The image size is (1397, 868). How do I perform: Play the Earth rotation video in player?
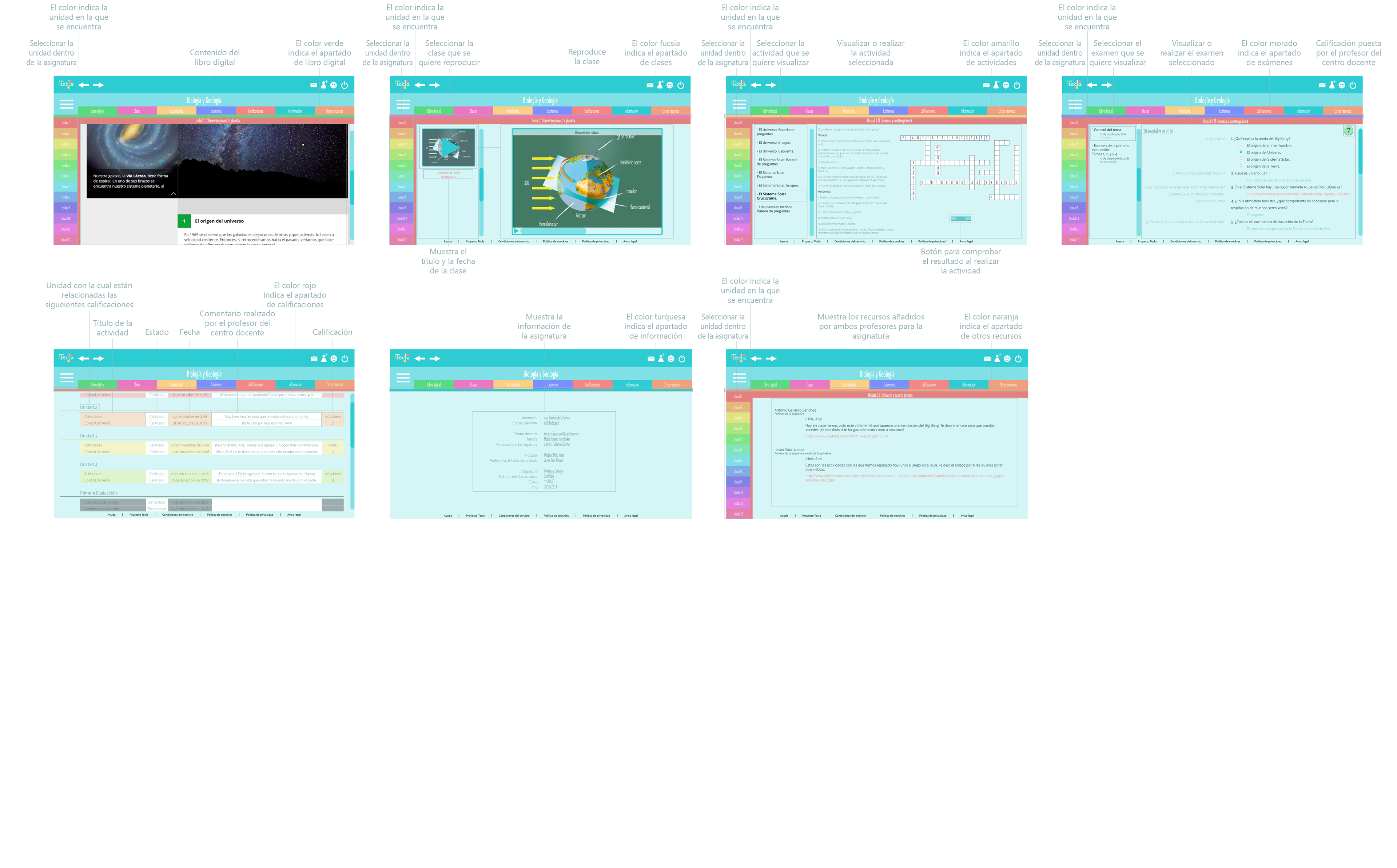pos(516,231)
